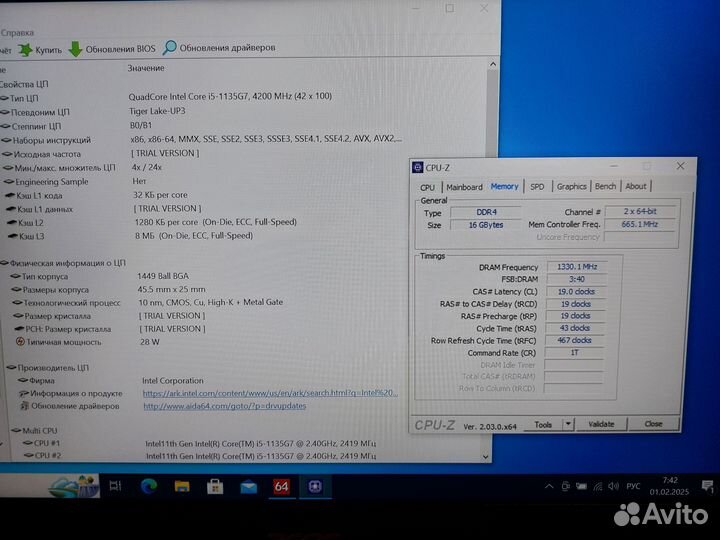Viewport: 720px width, 540px height.
Task: Select the Memory tab in CPU-Z
Action: tap(504, 186)
